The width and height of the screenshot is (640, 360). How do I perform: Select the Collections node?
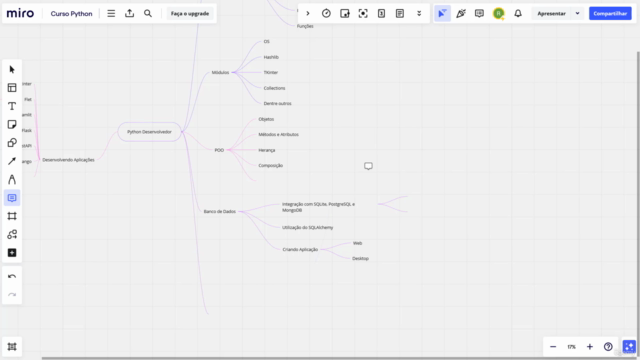(x=274, y=88)
